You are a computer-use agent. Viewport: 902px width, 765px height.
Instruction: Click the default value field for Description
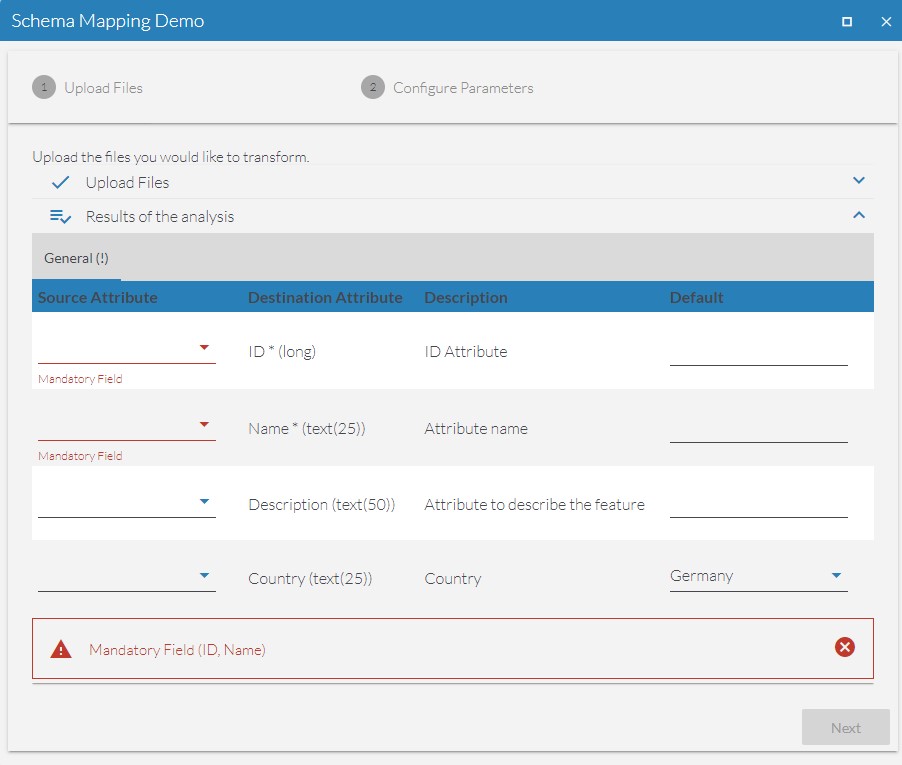click(x=758, y=504)
